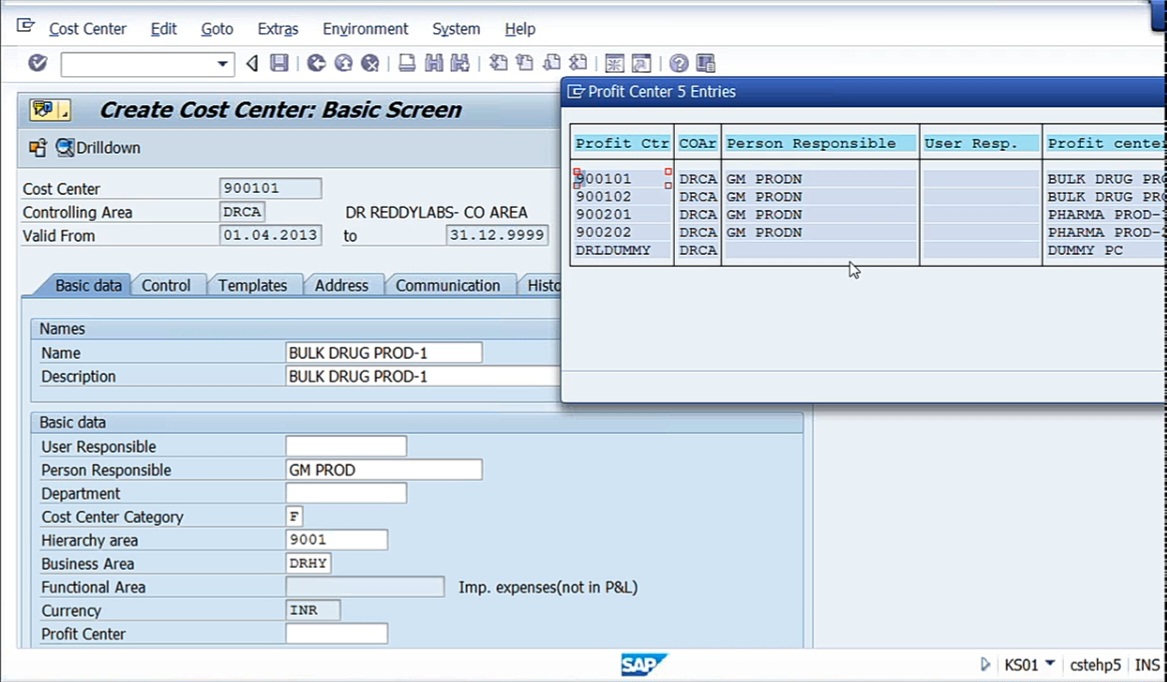Open the command field dropdown

pos(222,64)
